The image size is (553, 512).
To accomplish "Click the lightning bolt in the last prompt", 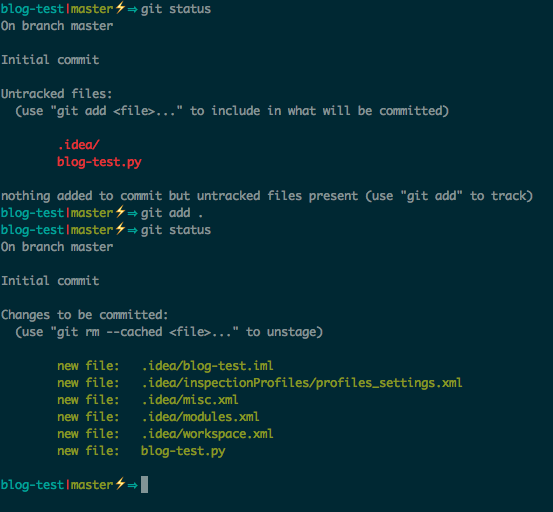I will coord(120,483).
